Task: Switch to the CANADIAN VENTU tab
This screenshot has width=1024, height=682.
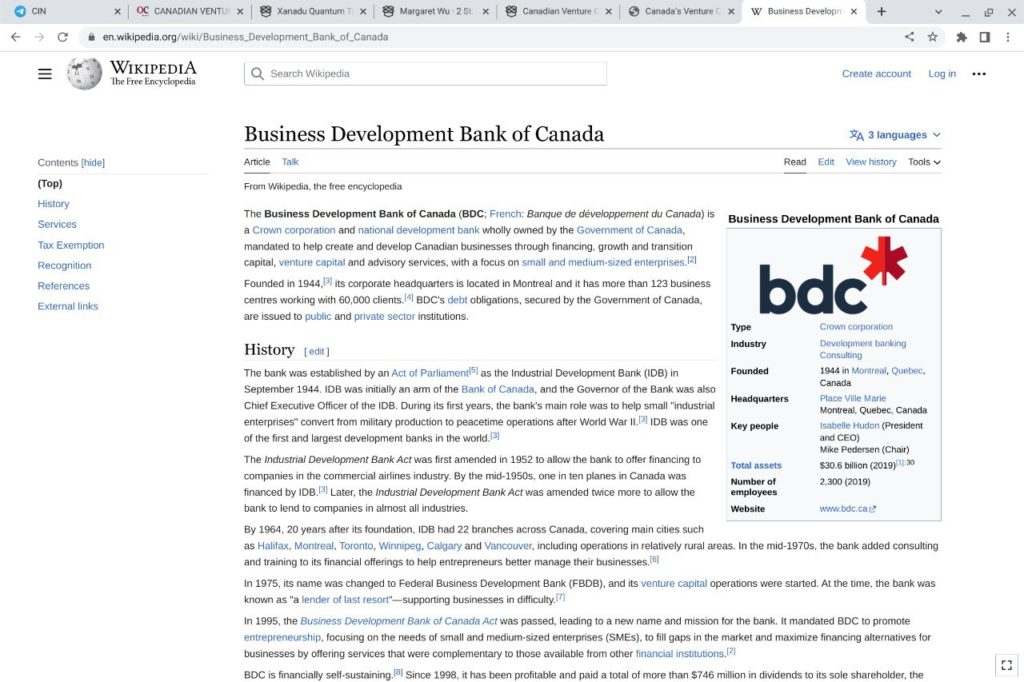Action: click(188, 11)
